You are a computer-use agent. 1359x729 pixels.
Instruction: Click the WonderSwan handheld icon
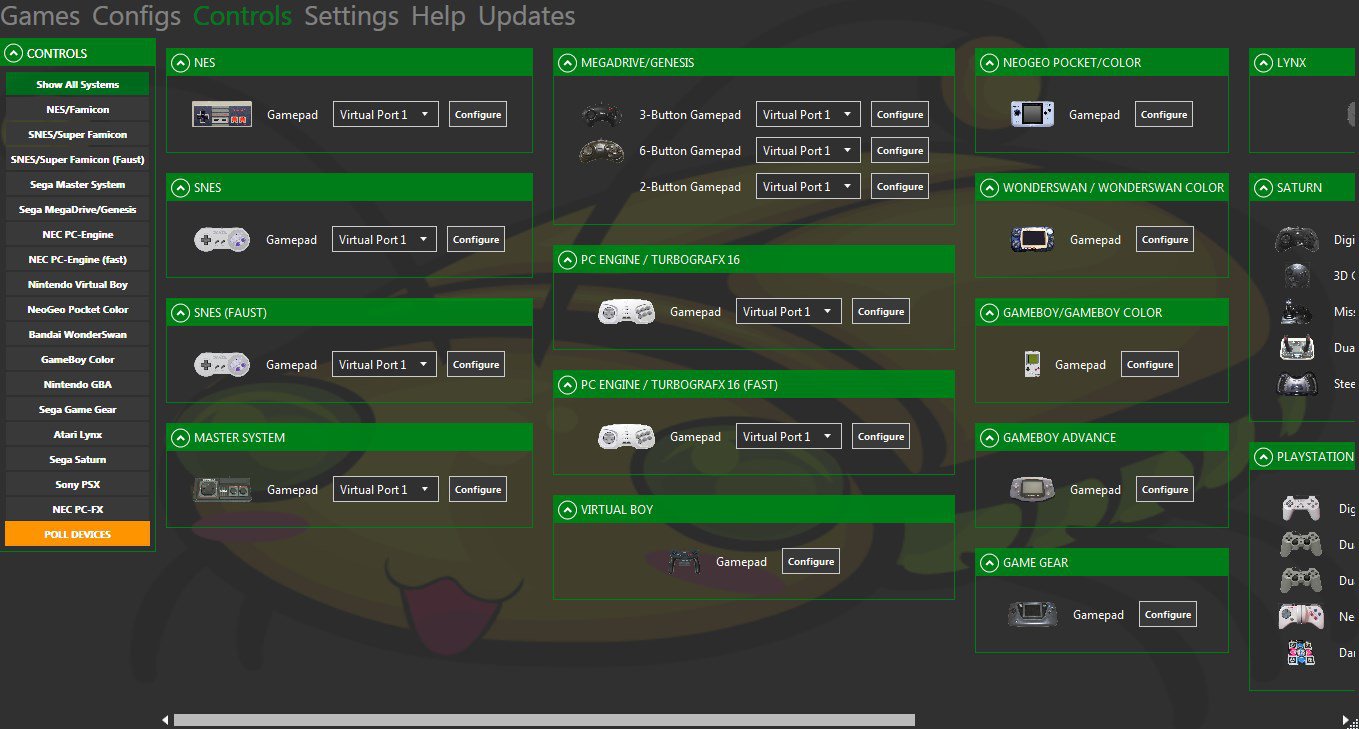pyautogui.click(x=1032, y=239)
